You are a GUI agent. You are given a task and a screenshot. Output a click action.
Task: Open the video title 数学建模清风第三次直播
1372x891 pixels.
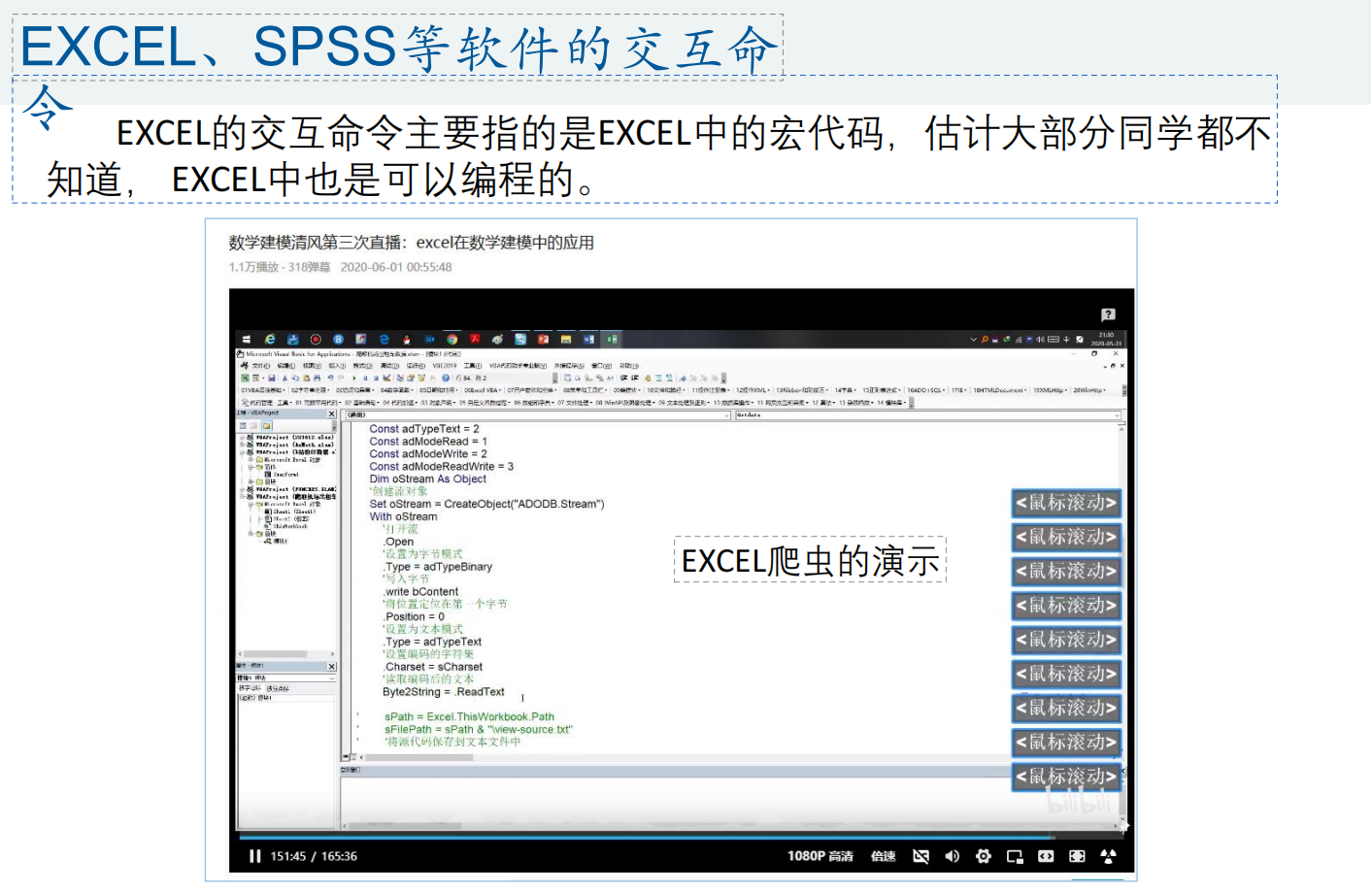412,243
